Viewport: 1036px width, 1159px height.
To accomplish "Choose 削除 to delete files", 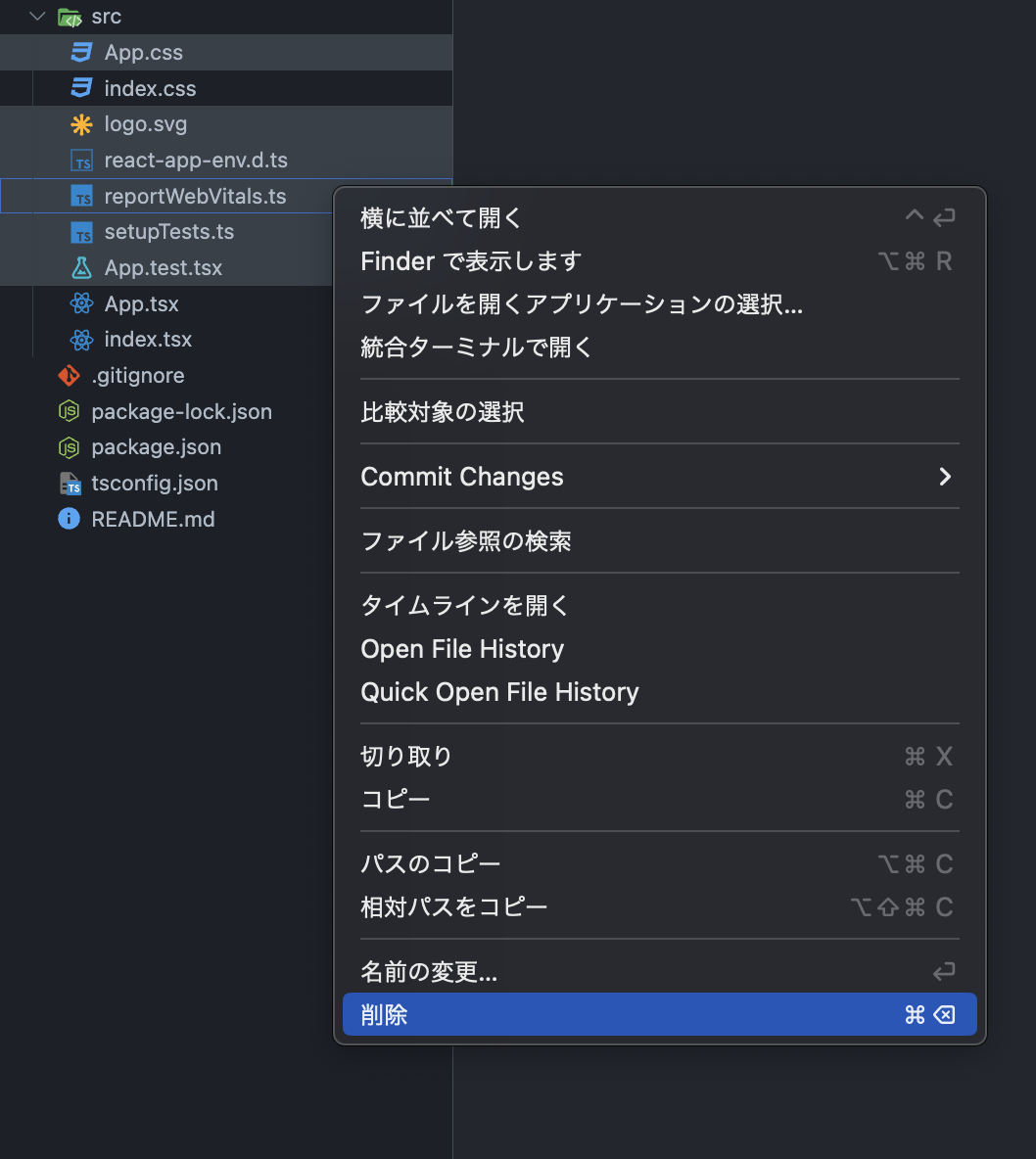I will [660, 1014].
